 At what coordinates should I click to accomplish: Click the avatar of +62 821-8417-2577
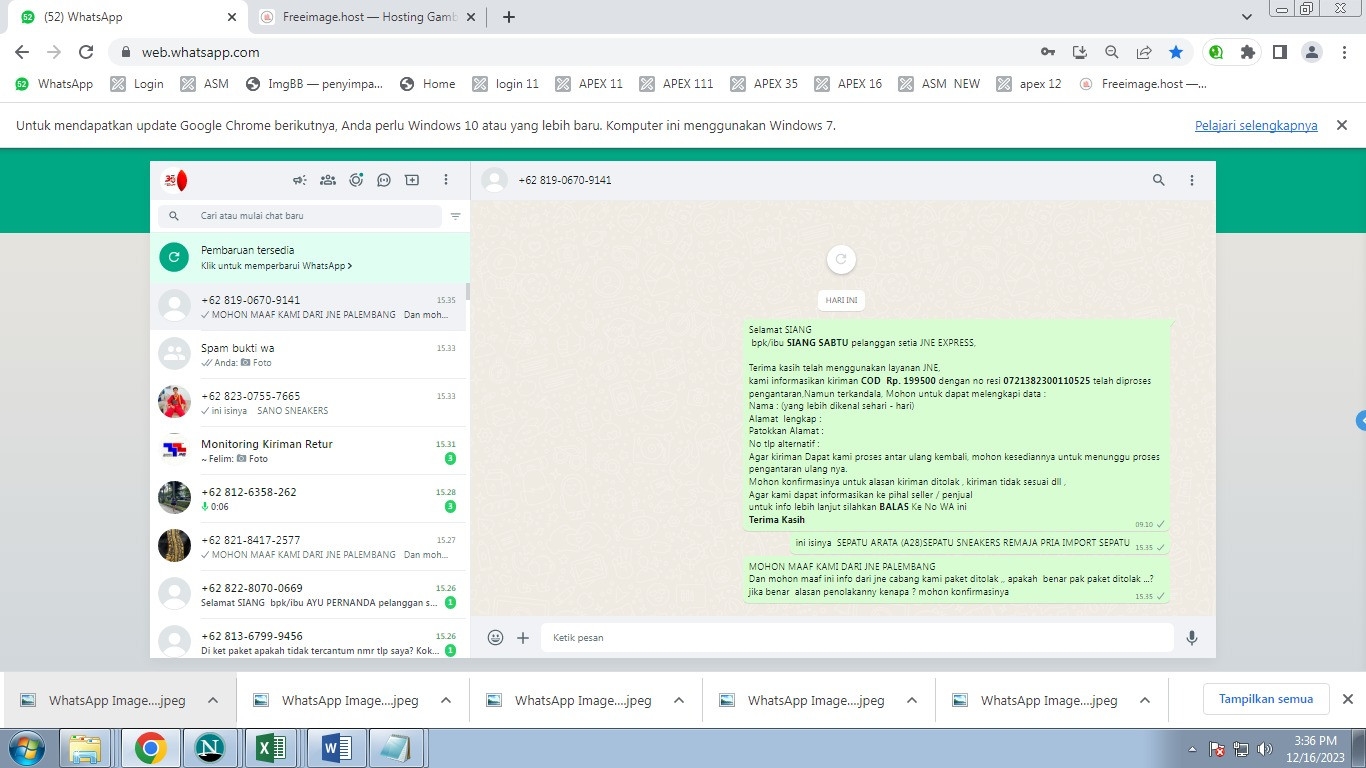point(174,546)
